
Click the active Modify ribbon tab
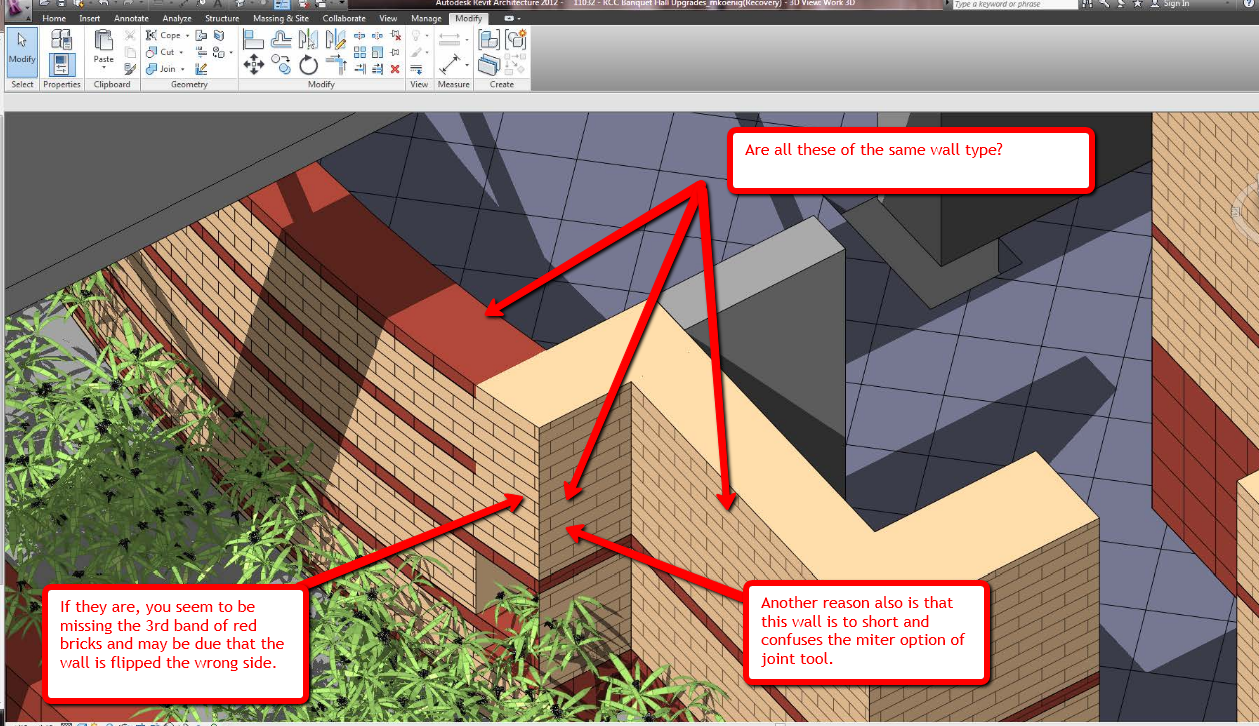click(x=468, y=18)
